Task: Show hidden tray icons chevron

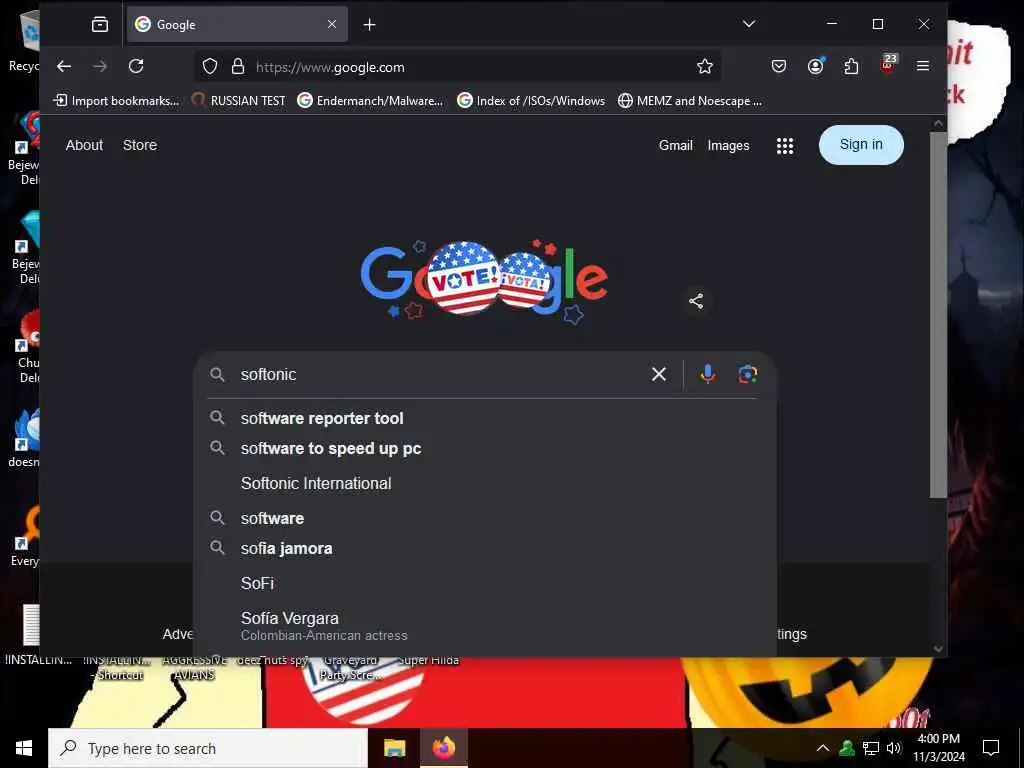Action: (823, 748)
